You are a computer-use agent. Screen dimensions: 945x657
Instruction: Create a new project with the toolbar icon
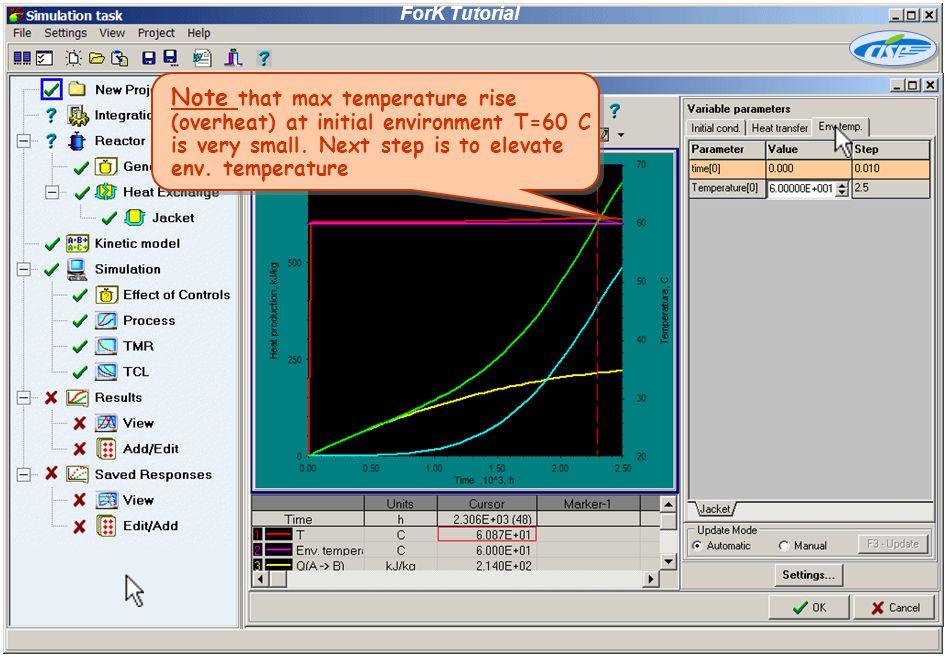tap(74, 58)
